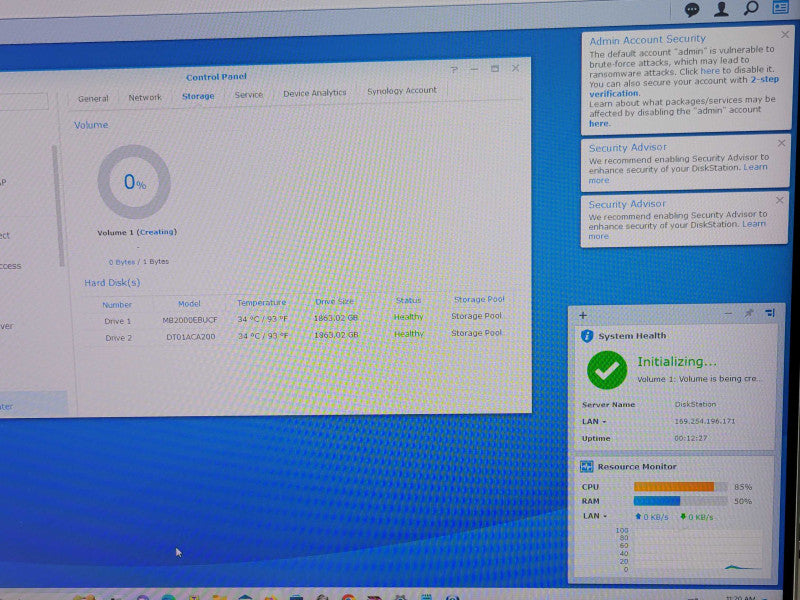Screen dimensions: 800x600
Task: Minimize the widget panel
Action: point(728,313)
